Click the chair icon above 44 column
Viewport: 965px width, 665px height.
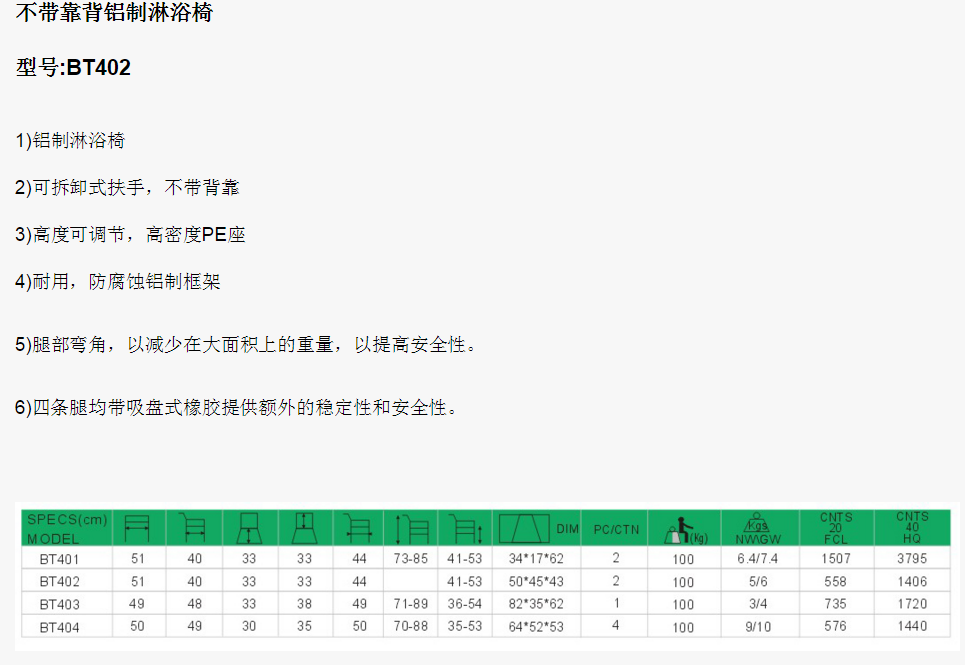(x=358, y=527)
